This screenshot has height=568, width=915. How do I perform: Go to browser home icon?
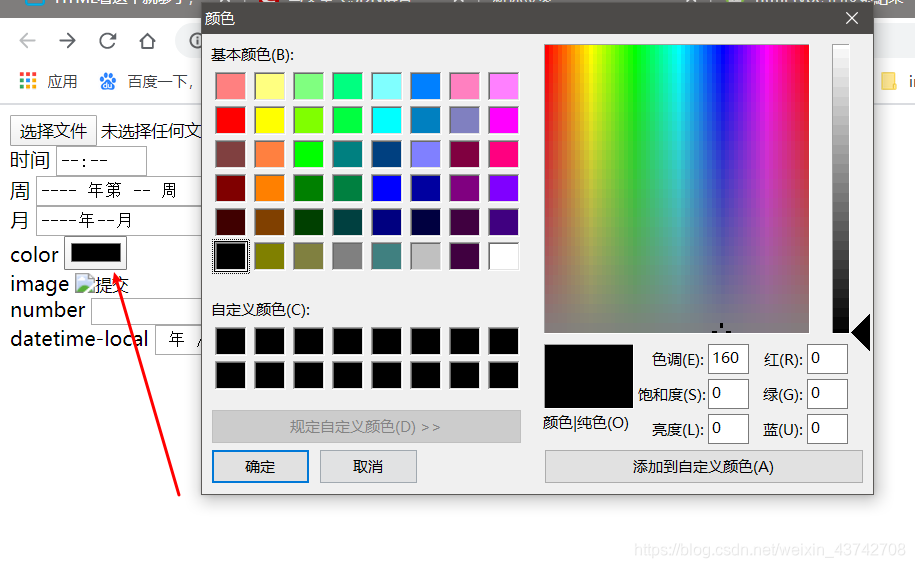coord(148,41)
